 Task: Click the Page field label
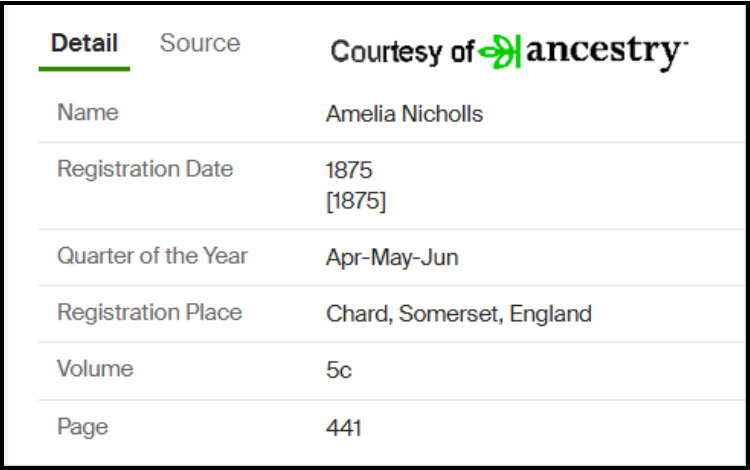(83, 427)
